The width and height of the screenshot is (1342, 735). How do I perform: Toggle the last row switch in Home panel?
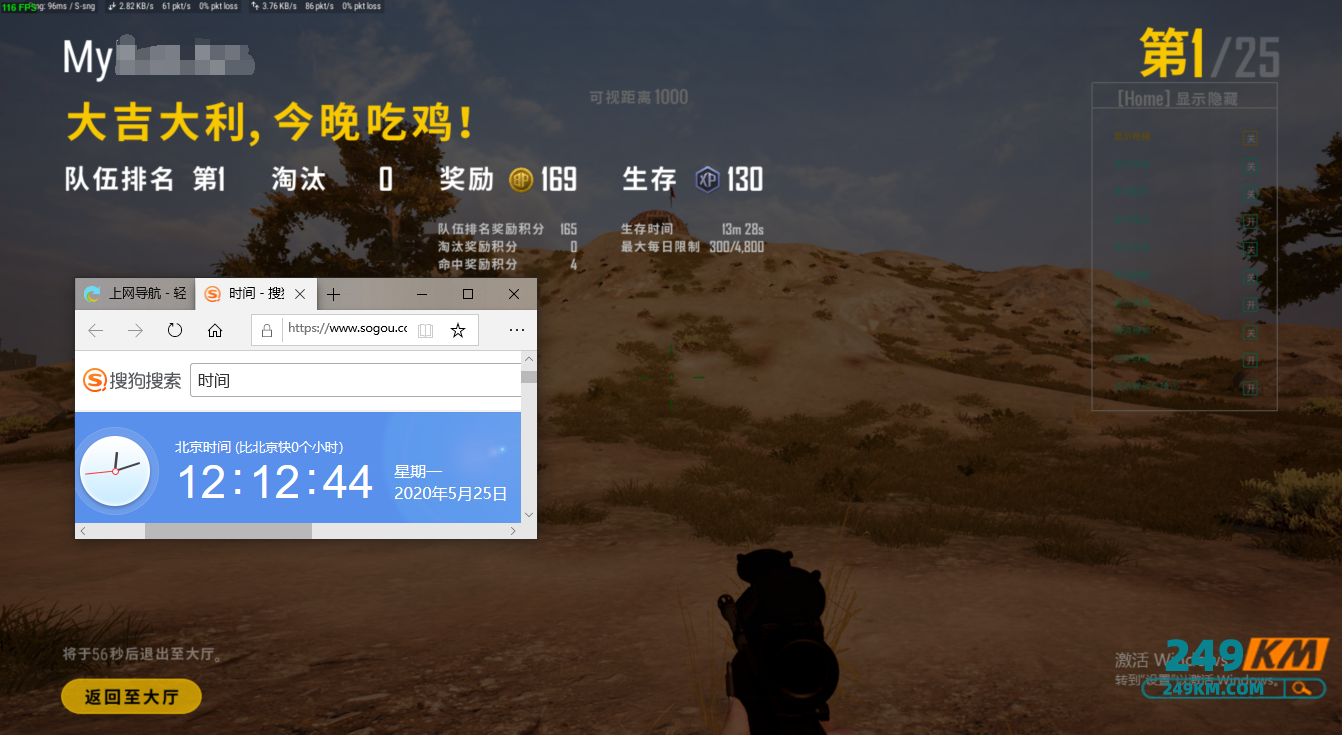click(x=1250, y=388)
